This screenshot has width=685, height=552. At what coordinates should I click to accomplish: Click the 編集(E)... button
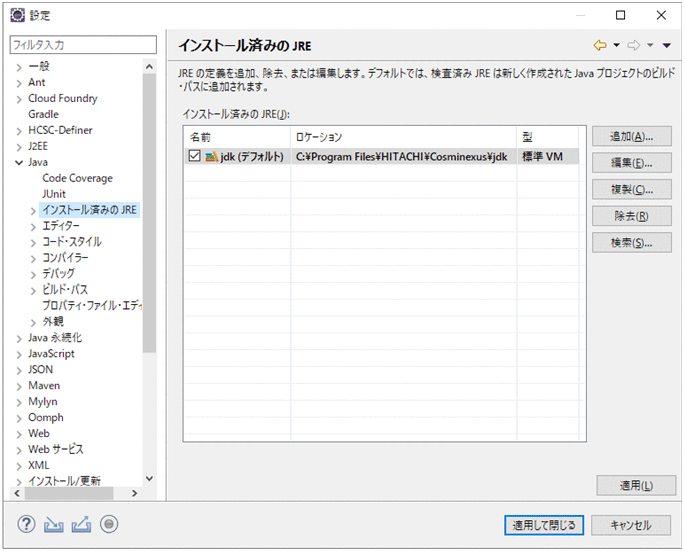pos(632,163)
